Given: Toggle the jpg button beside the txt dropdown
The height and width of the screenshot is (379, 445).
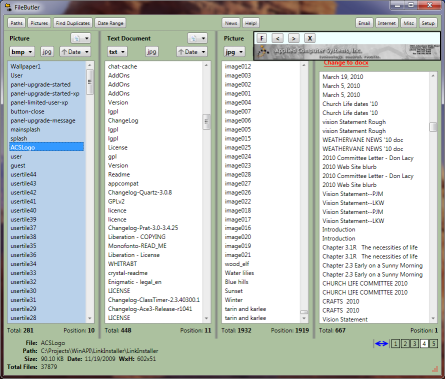Looking at the screenshot, I should click(152, 52).
